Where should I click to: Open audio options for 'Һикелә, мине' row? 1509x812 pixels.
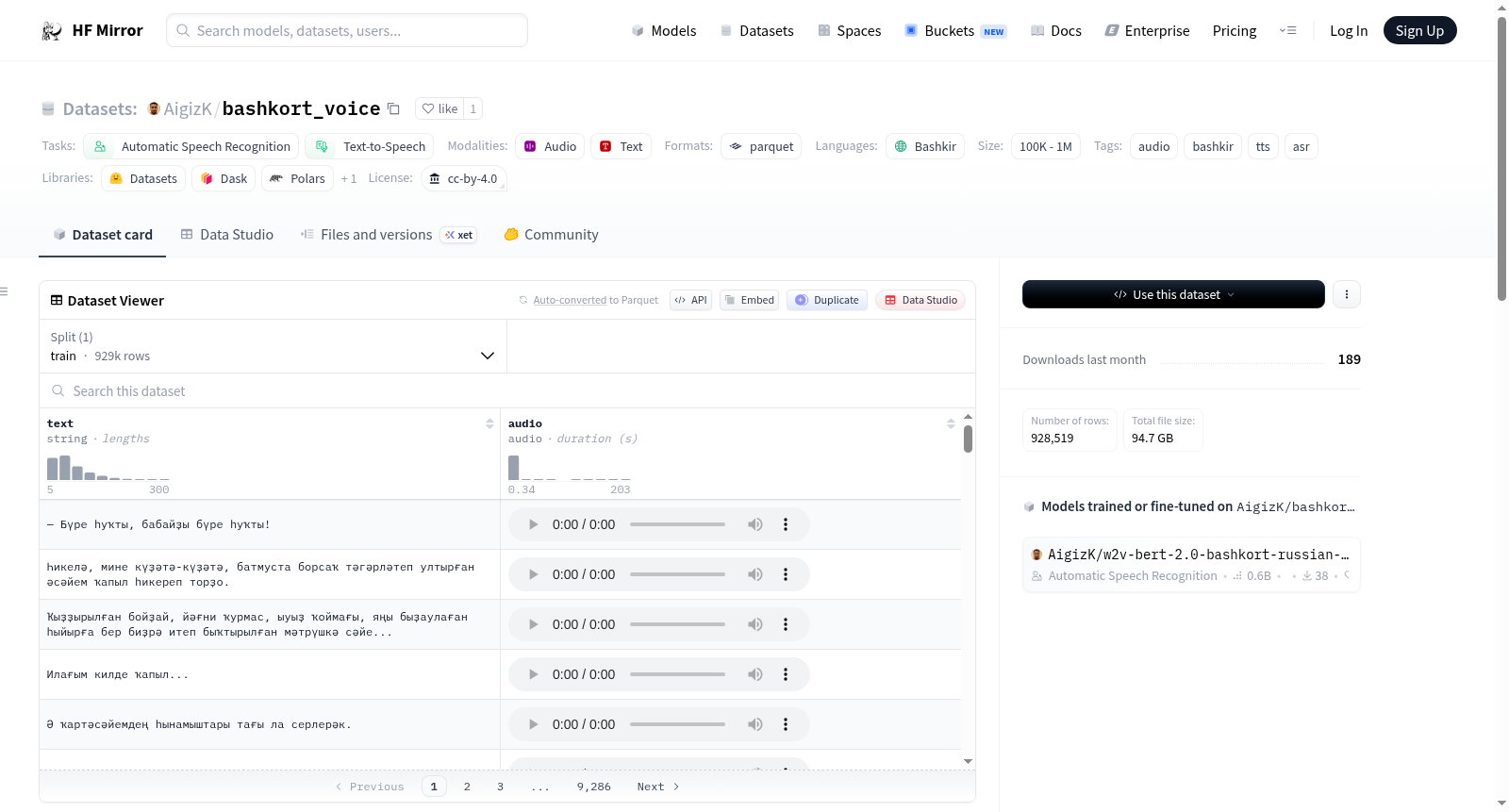click(786, 574)
